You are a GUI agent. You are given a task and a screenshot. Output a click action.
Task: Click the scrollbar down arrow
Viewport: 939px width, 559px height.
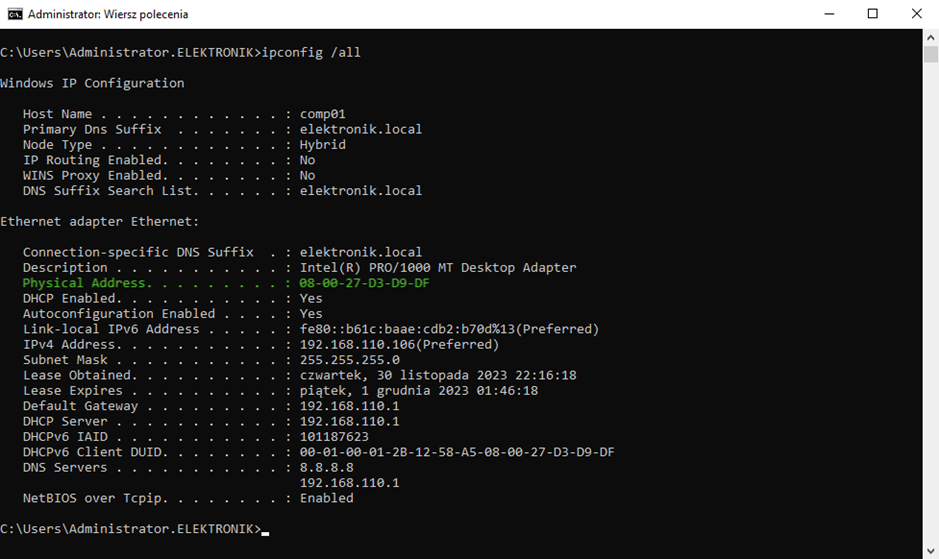[x=931, y=551]
